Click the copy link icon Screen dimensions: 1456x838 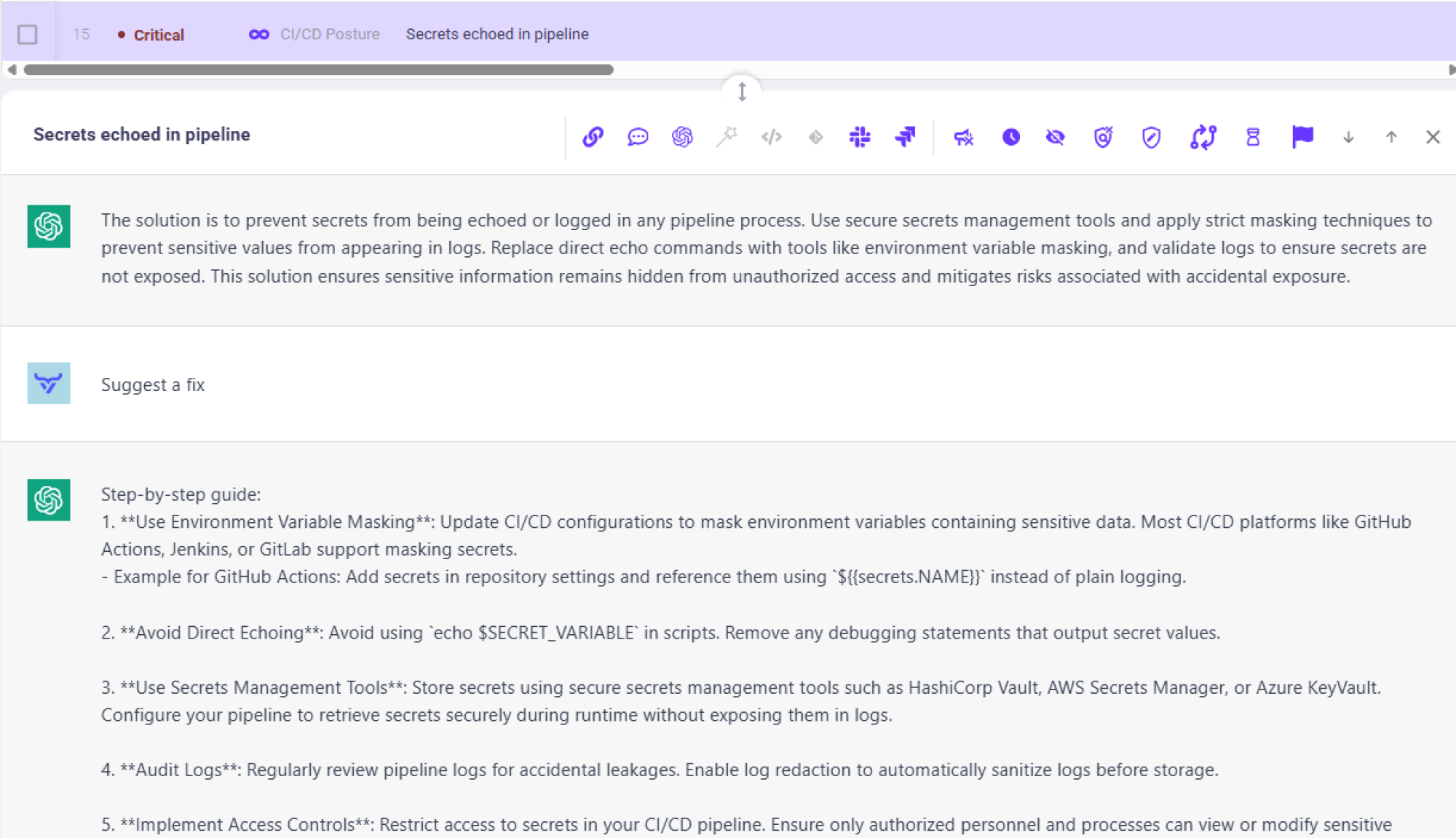593,137
